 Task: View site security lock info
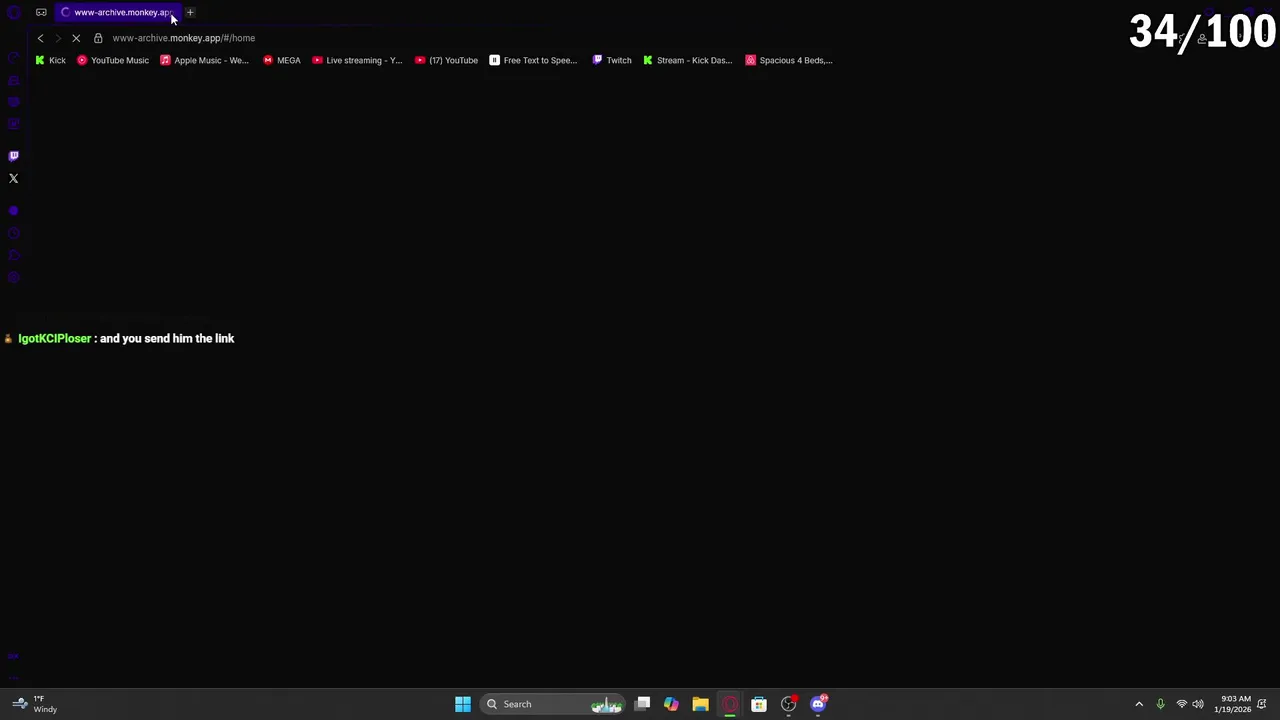coord(98,38)
